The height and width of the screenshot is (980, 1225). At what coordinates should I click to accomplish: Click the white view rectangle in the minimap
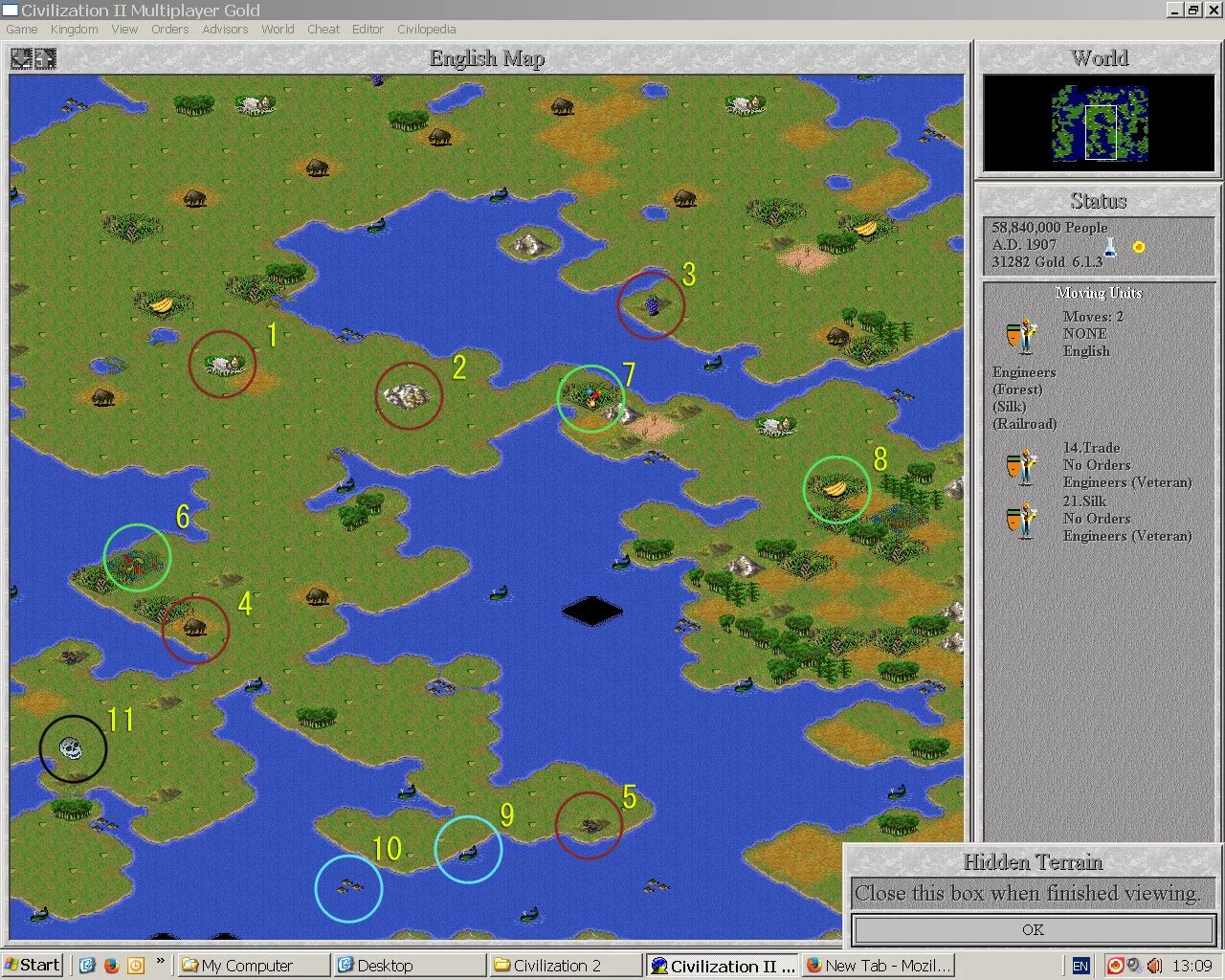(x=1101, y=132)
